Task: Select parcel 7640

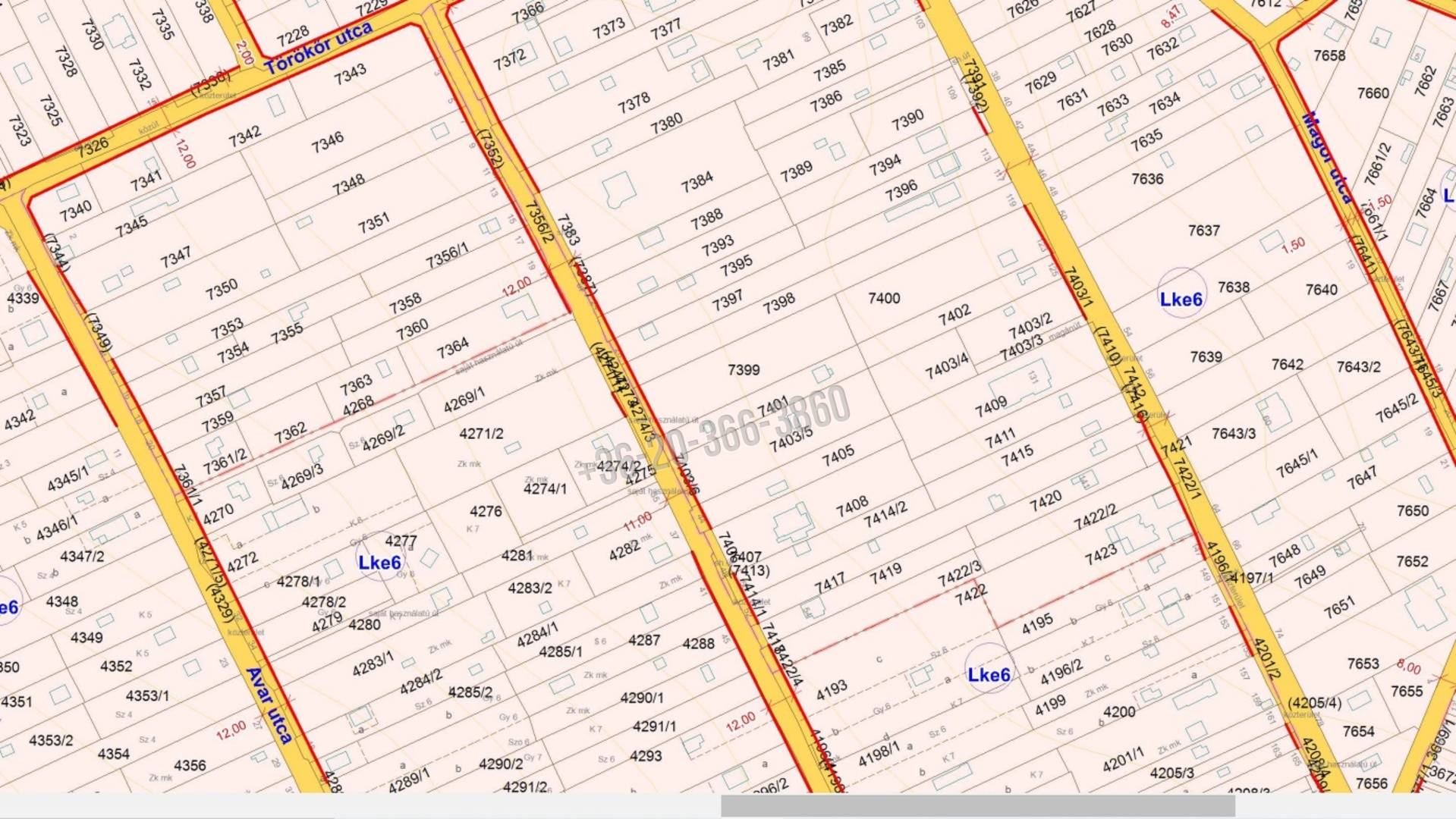Action: pyautogui.click(x=1322, y=290)
